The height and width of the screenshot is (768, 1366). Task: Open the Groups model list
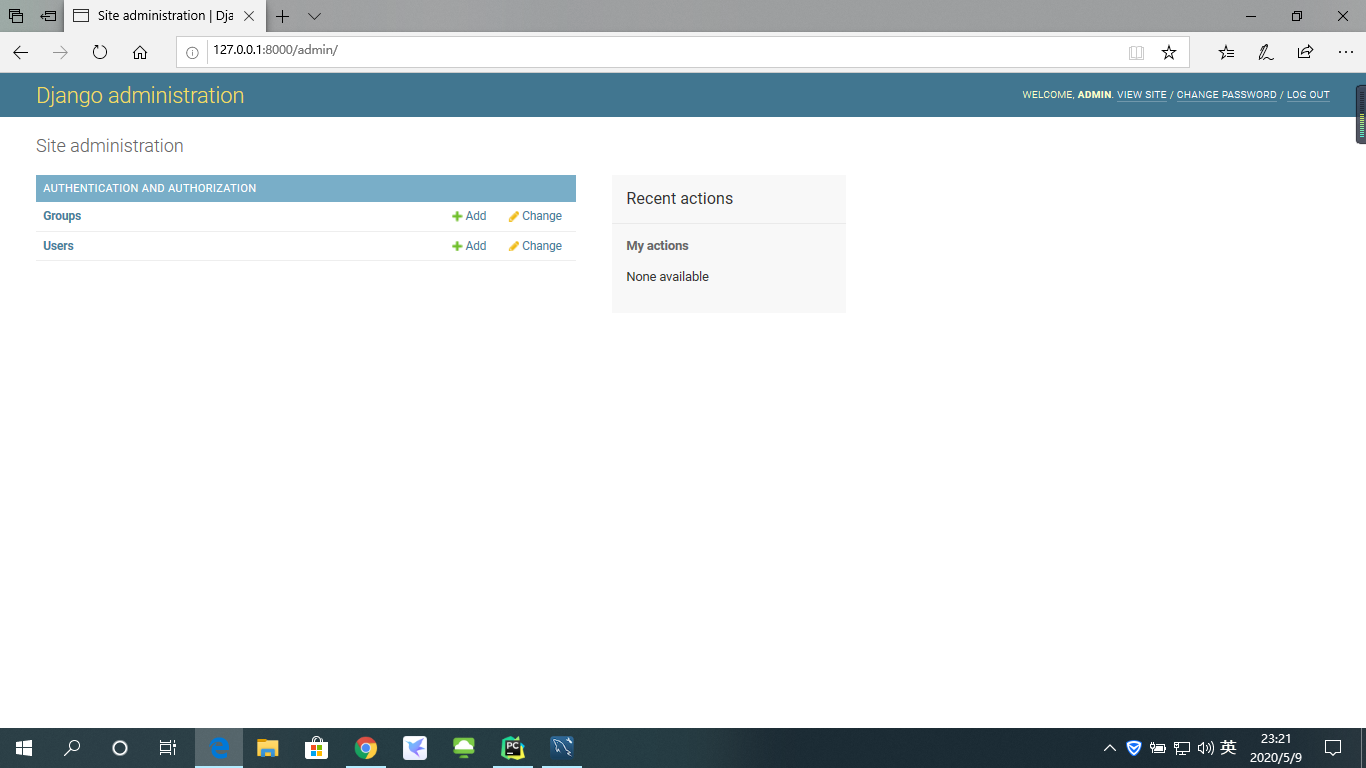pyautogui.click(x=62, y=216)
